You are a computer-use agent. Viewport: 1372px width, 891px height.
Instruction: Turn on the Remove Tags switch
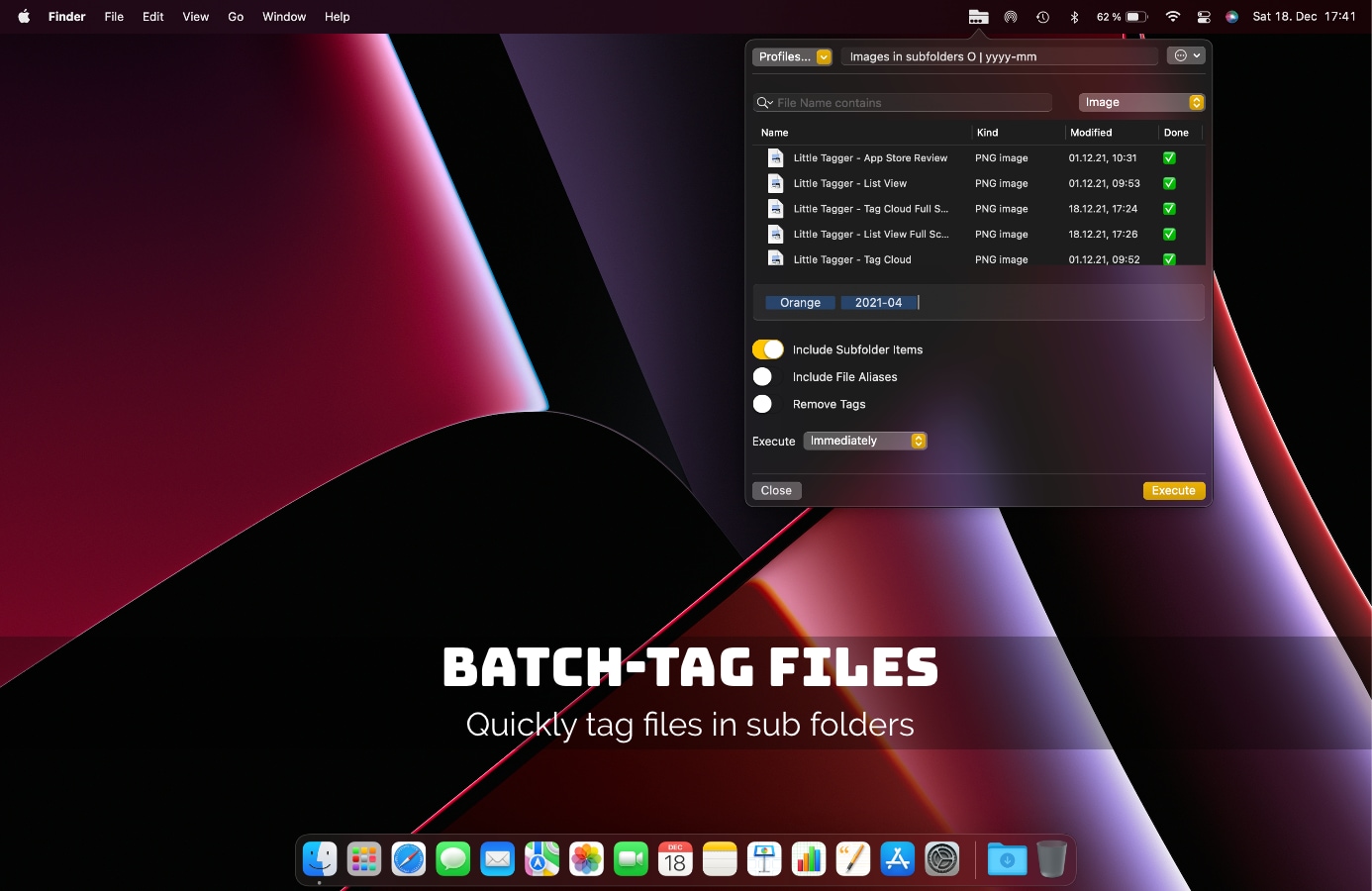pyautogui.click(x=762, y=404)
